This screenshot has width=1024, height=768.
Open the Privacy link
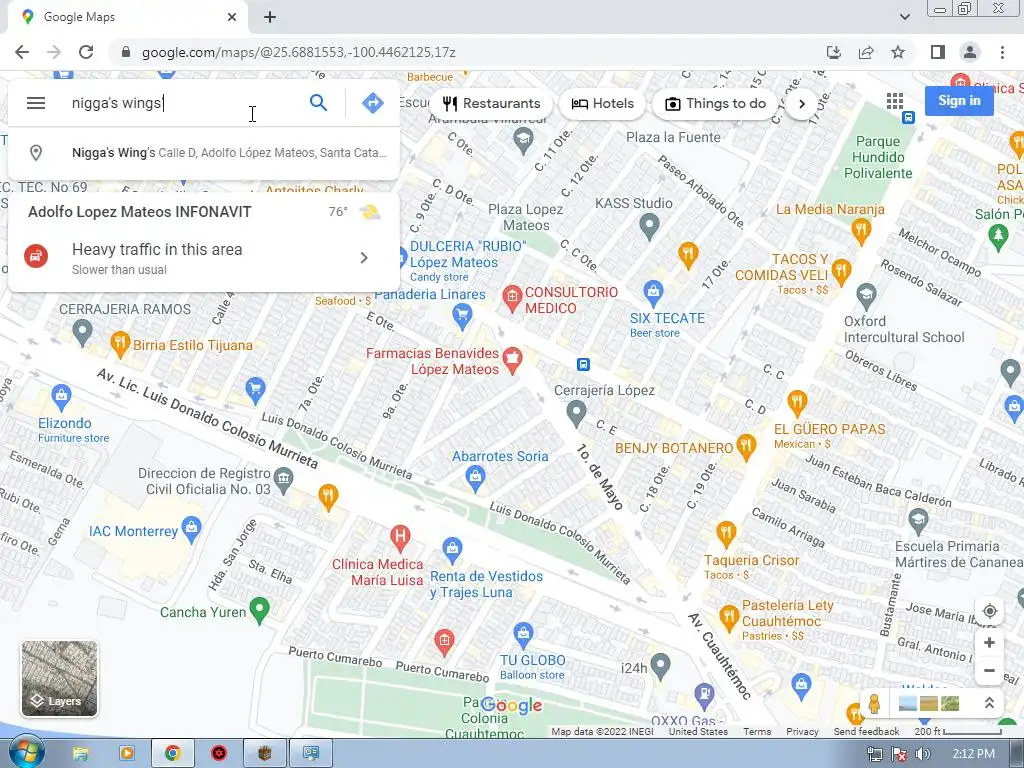(x=802, y=731)
